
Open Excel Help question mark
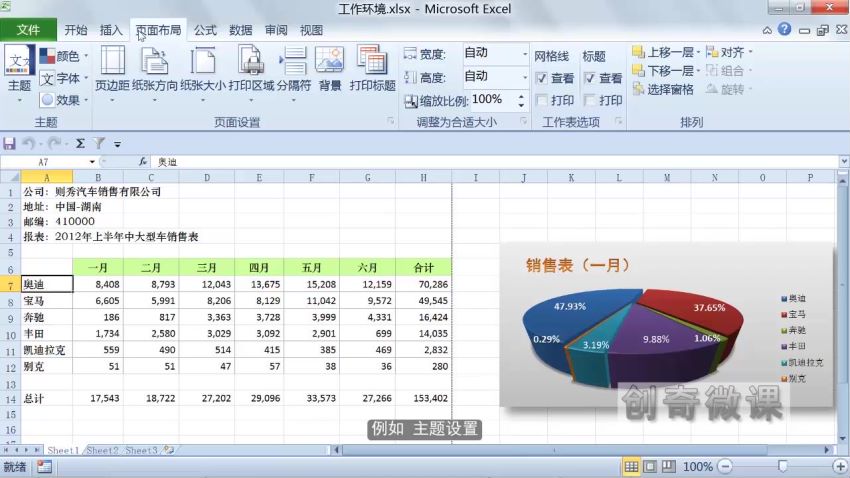784,29
